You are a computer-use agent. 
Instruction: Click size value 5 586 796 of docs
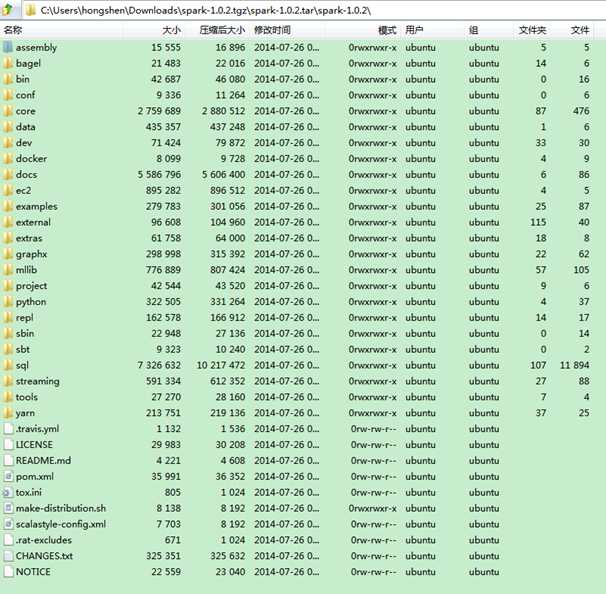[x=159, y=174]
